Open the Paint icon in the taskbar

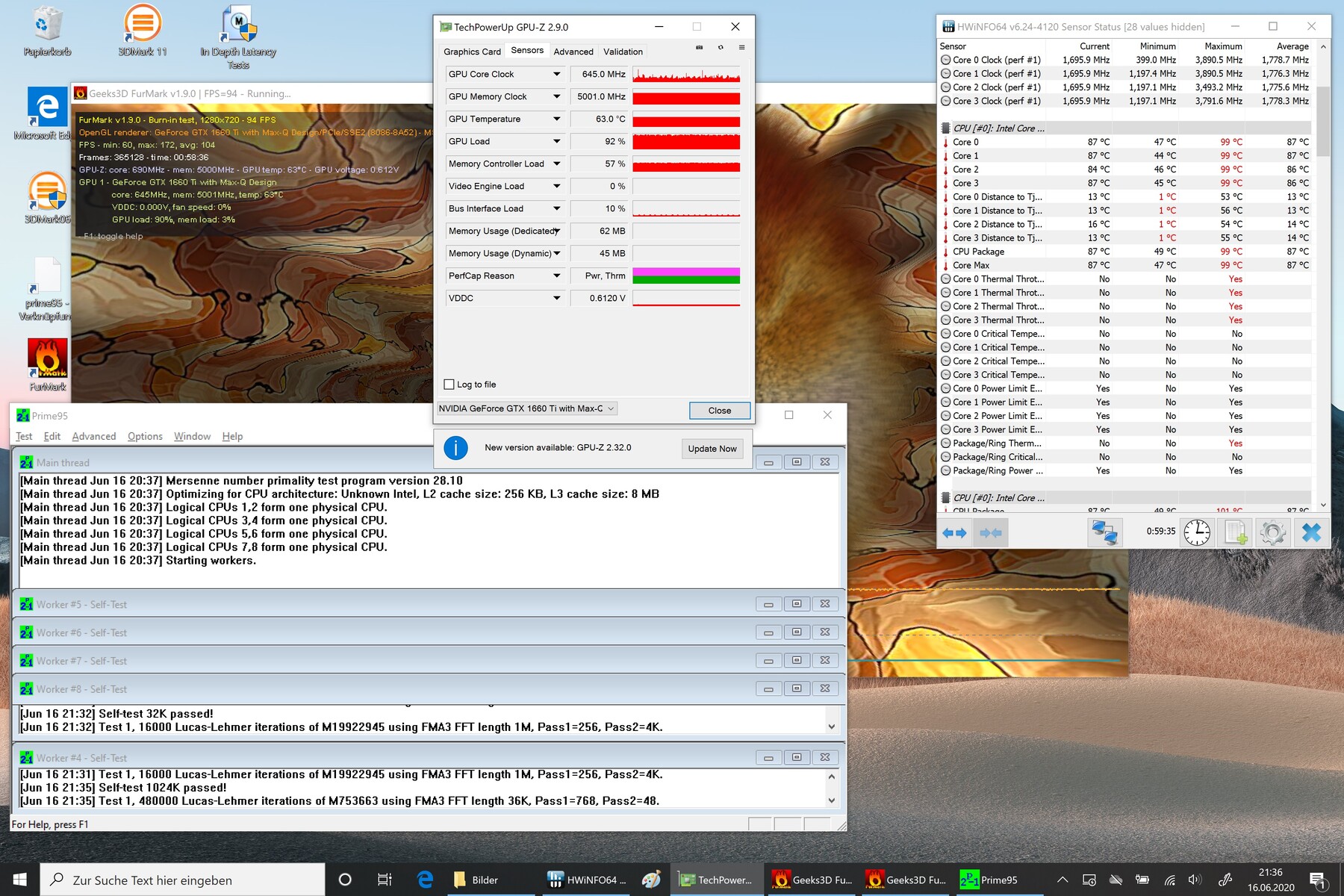point(650,880)
